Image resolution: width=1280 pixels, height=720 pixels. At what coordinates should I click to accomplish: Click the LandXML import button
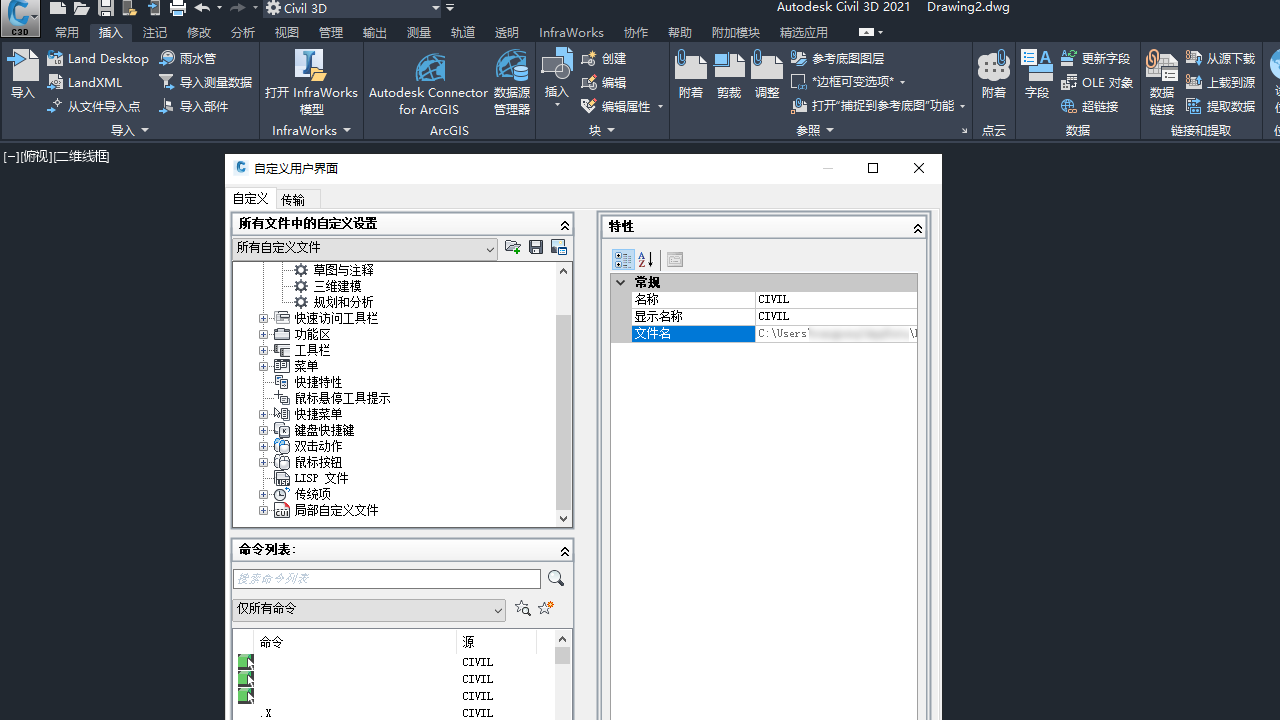point(86,82)
